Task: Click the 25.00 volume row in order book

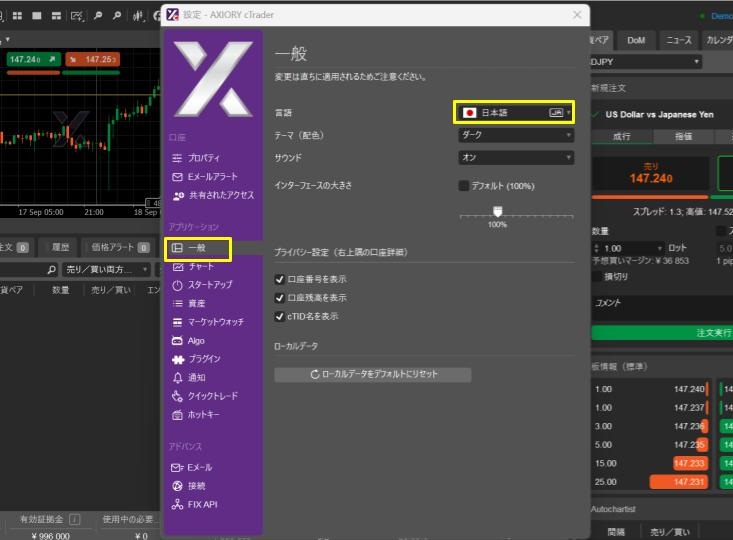Action: coord(651,482)
